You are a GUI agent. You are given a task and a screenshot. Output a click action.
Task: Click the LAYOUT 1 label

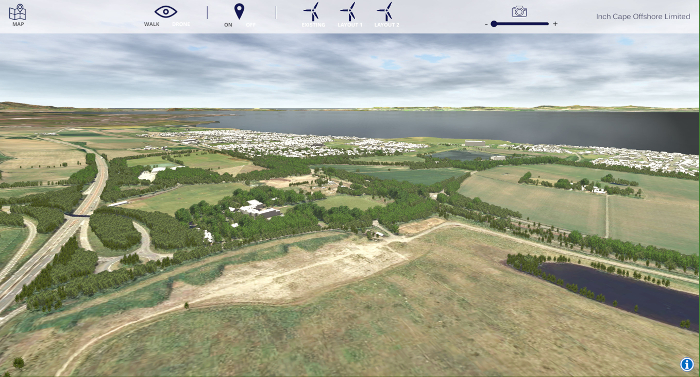pyautogui.click(x=350, y=25)
